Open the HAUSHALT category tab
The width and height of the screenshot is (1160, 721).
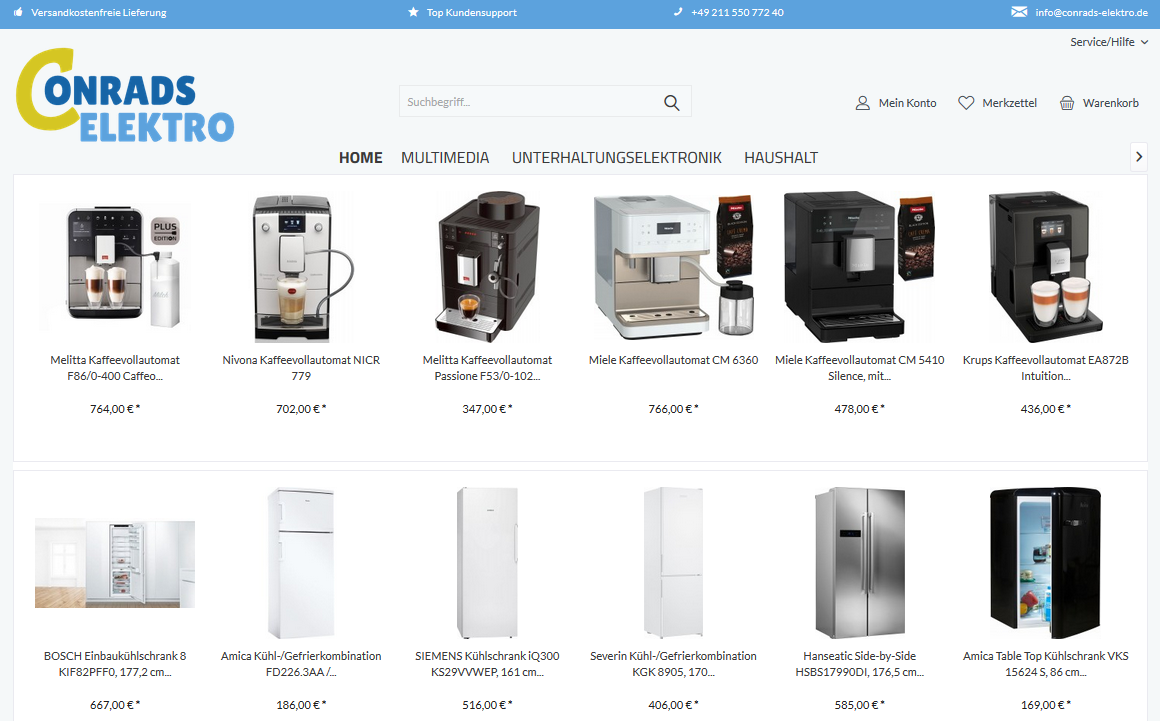(780, 158)
